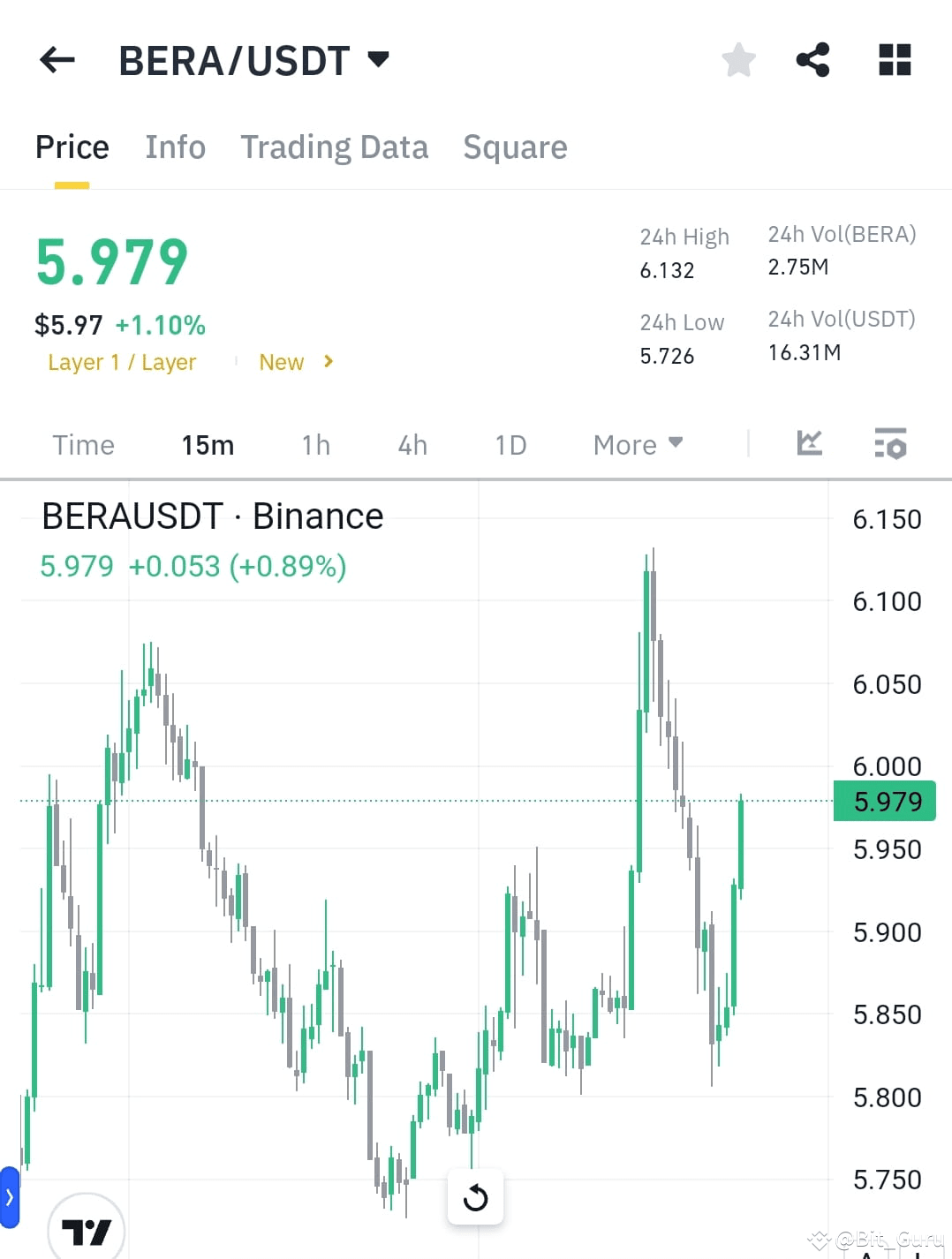Expand the More timeframes dropdown
952x1259 pixels.
pyautogui.click(x=637, y=444)
